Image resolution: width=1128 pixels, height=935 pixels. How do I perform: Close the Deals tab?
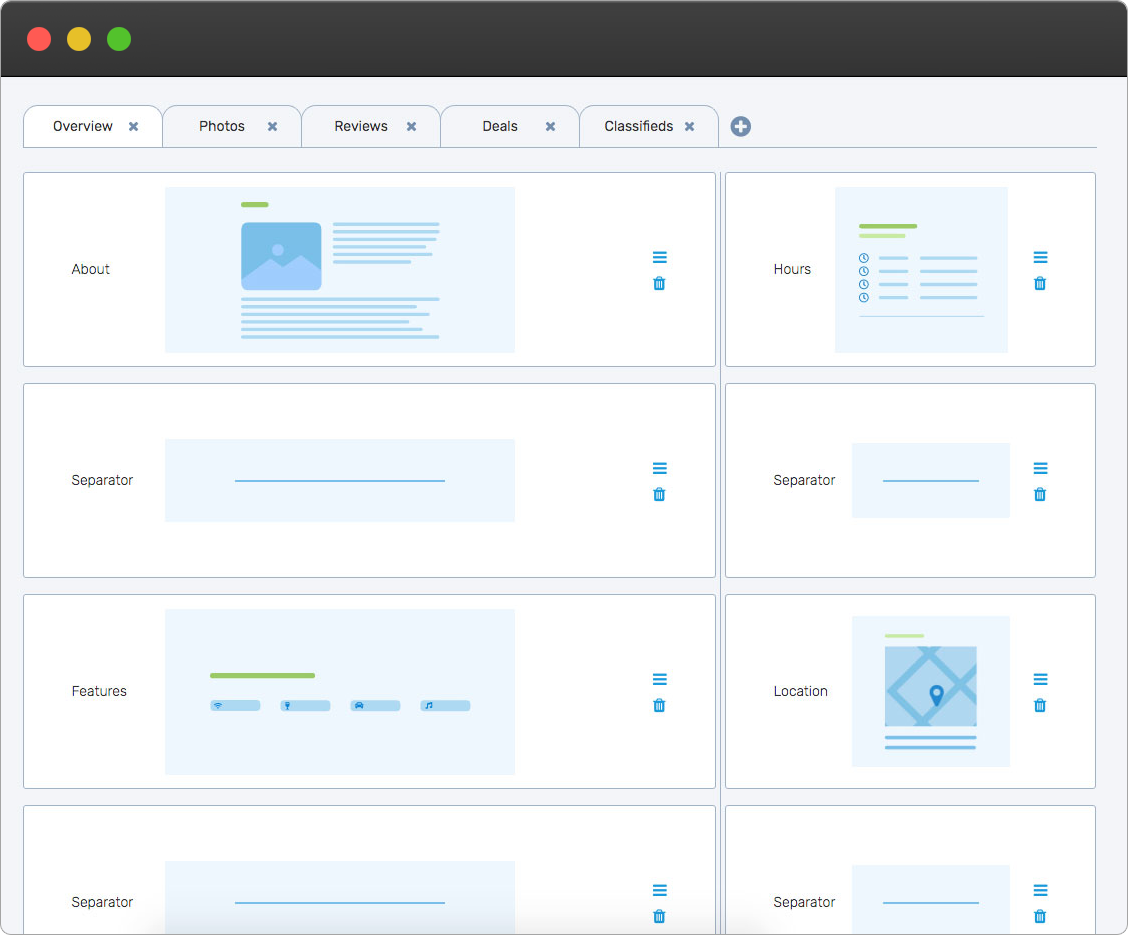point(550,127)
